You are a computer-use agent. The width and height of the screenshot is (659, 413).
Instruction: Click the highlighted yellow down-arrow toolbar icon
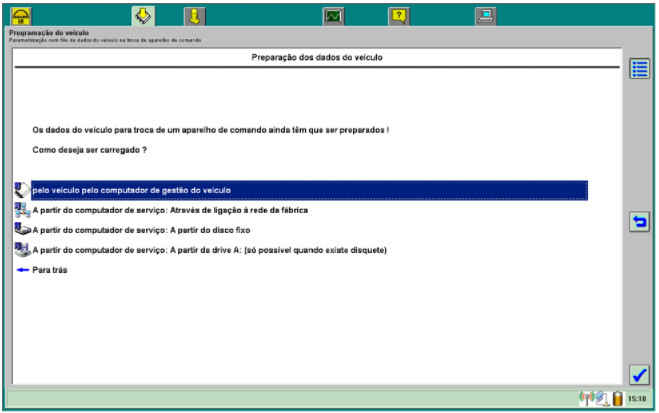coord(143,15)
